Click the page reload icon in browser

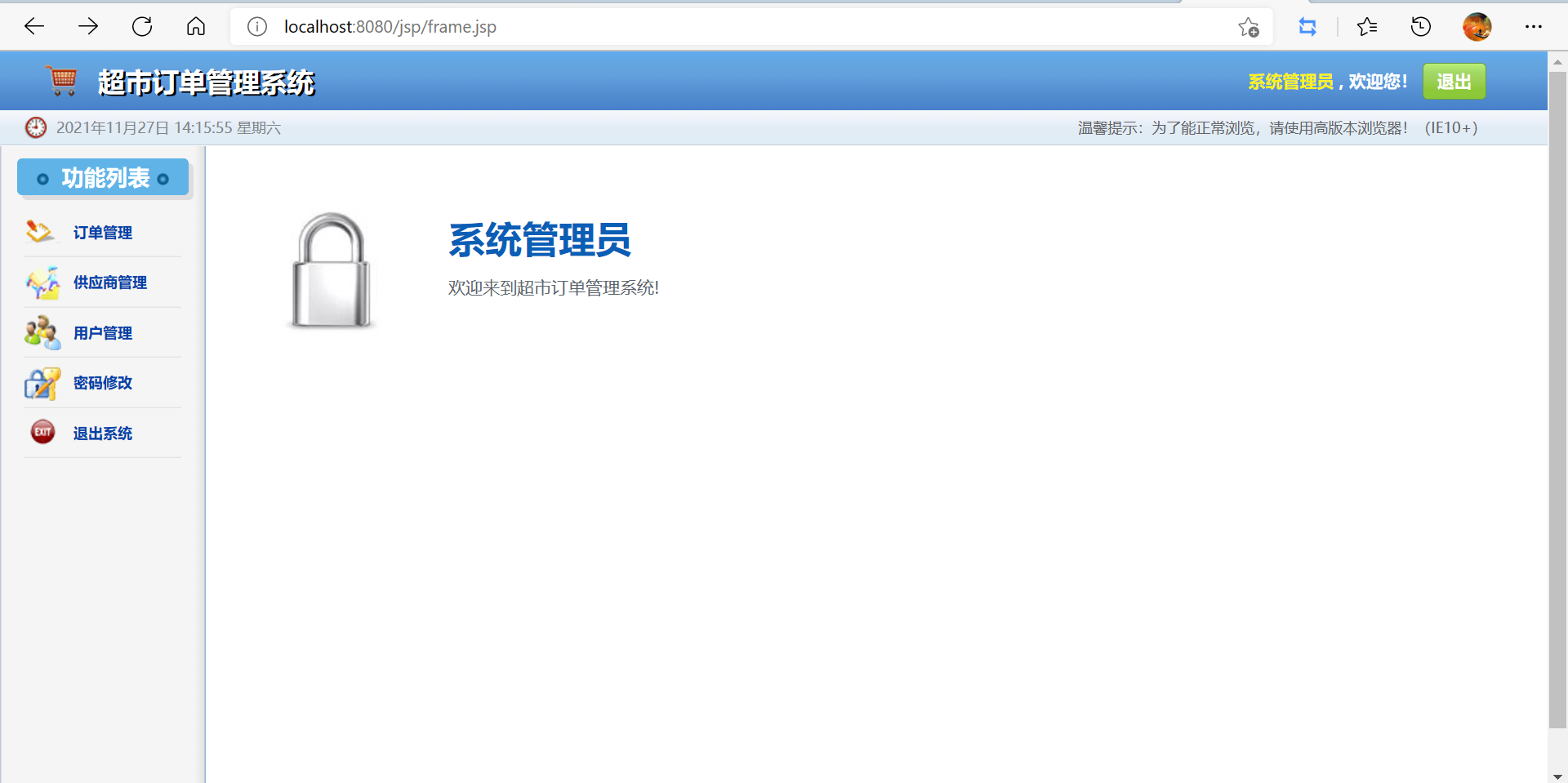pyautogui.click(x=142, y=26)
